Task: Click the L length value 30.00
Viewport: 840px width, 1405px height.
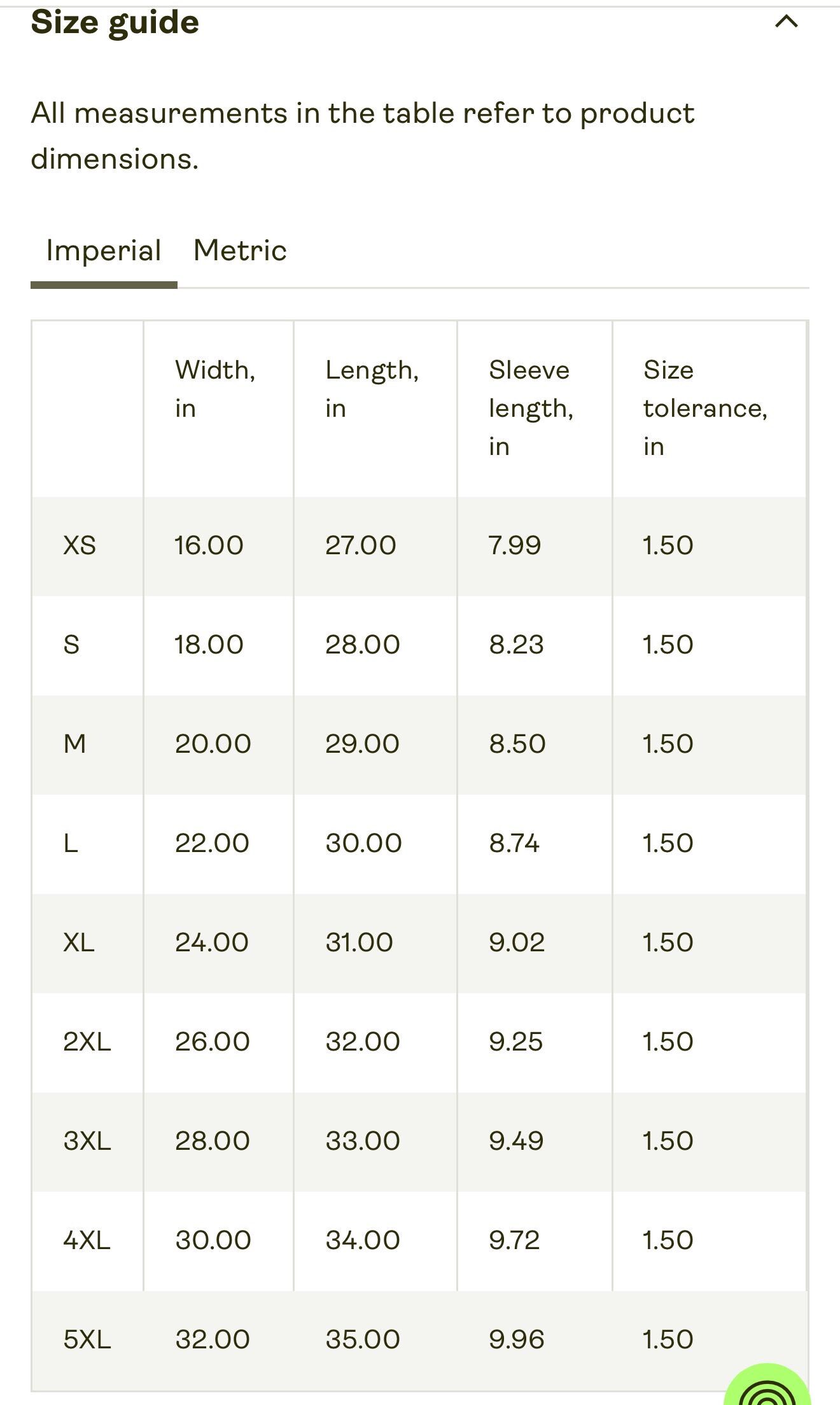Action: [363, 843]
